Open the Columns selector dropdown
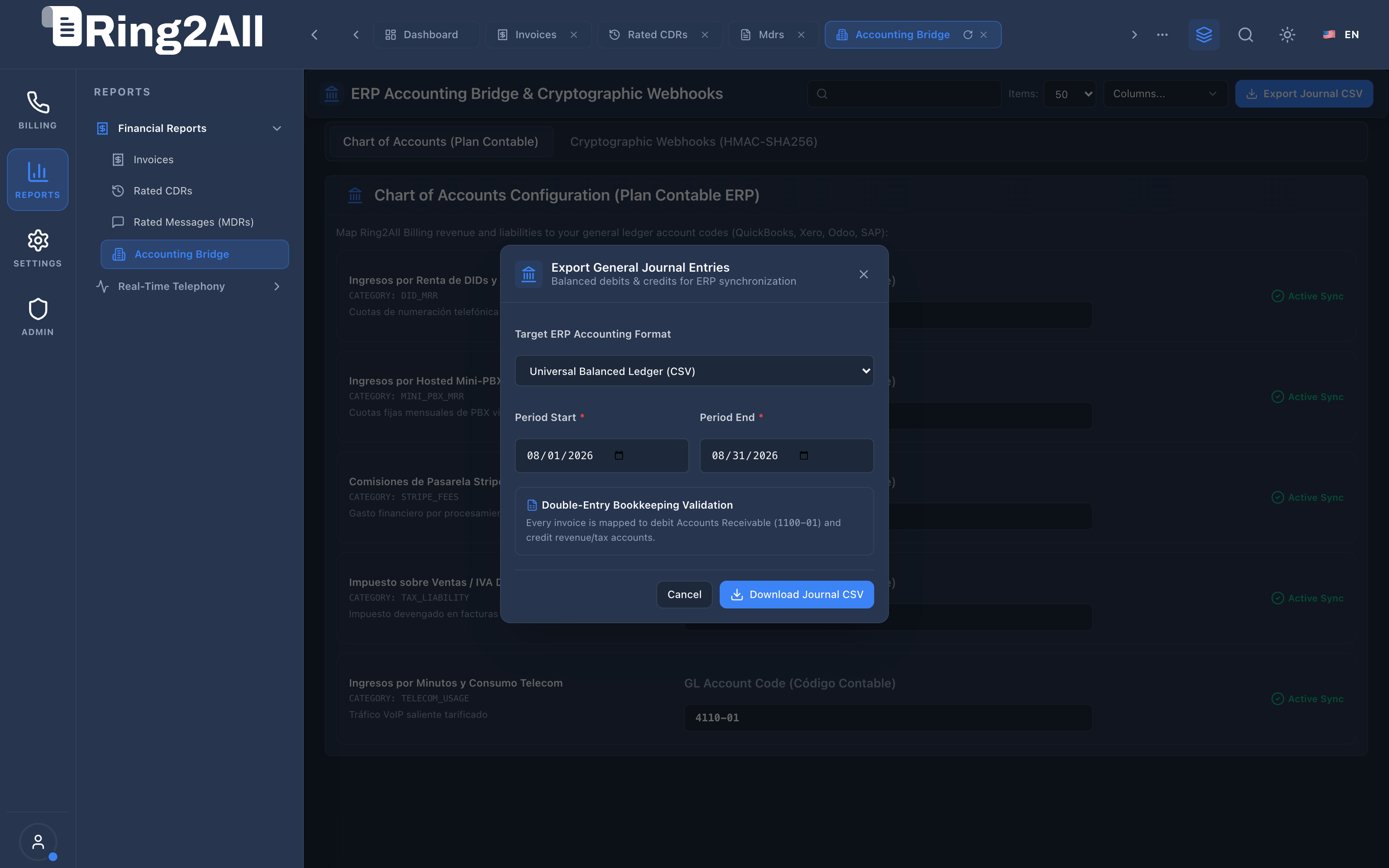The image size is (1389, 868). [x=1165, y=94]
